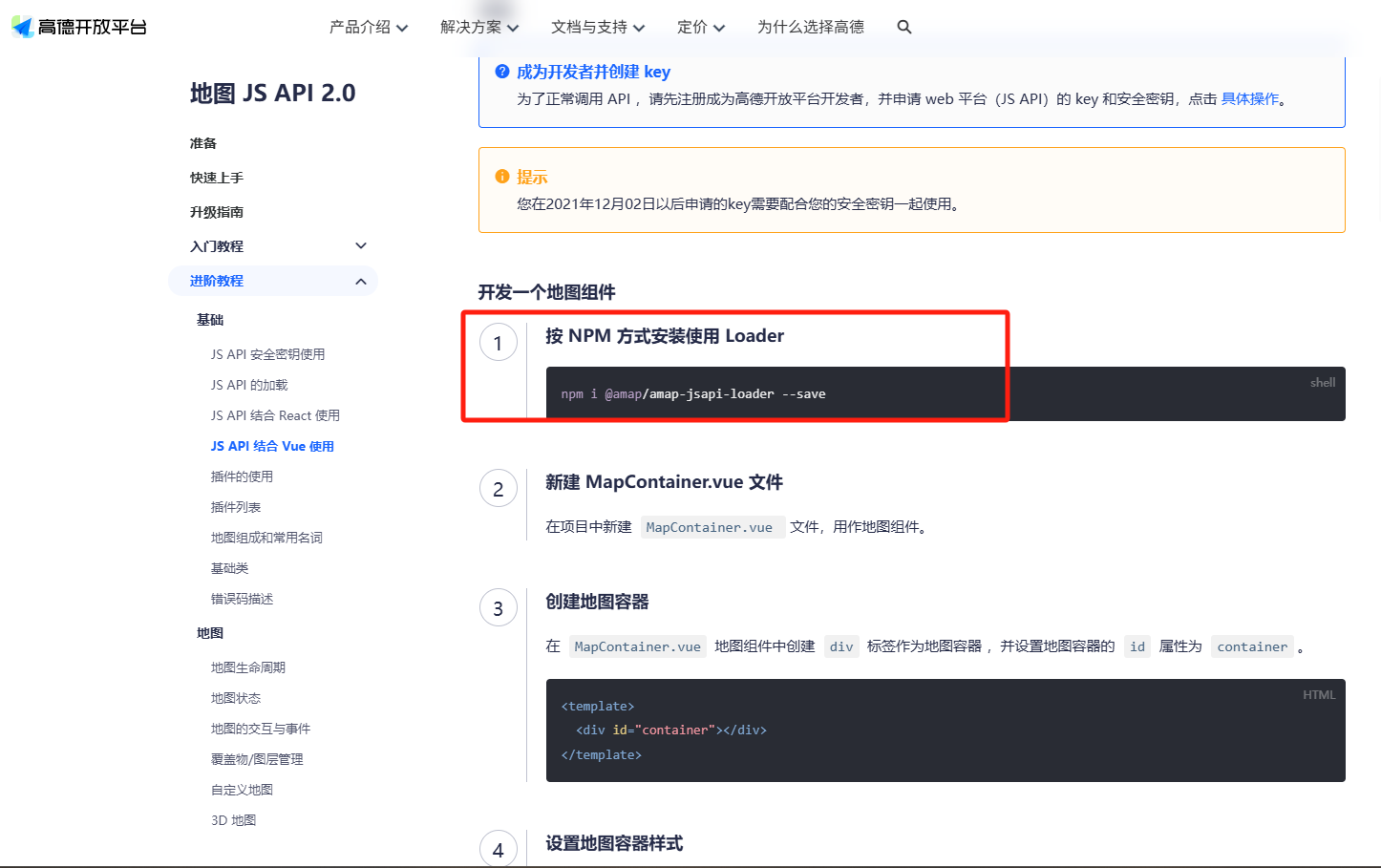Screen dimensions: 1381x868
Task: Open the 定价 dropdown menu
Action: tap(701, 27)
